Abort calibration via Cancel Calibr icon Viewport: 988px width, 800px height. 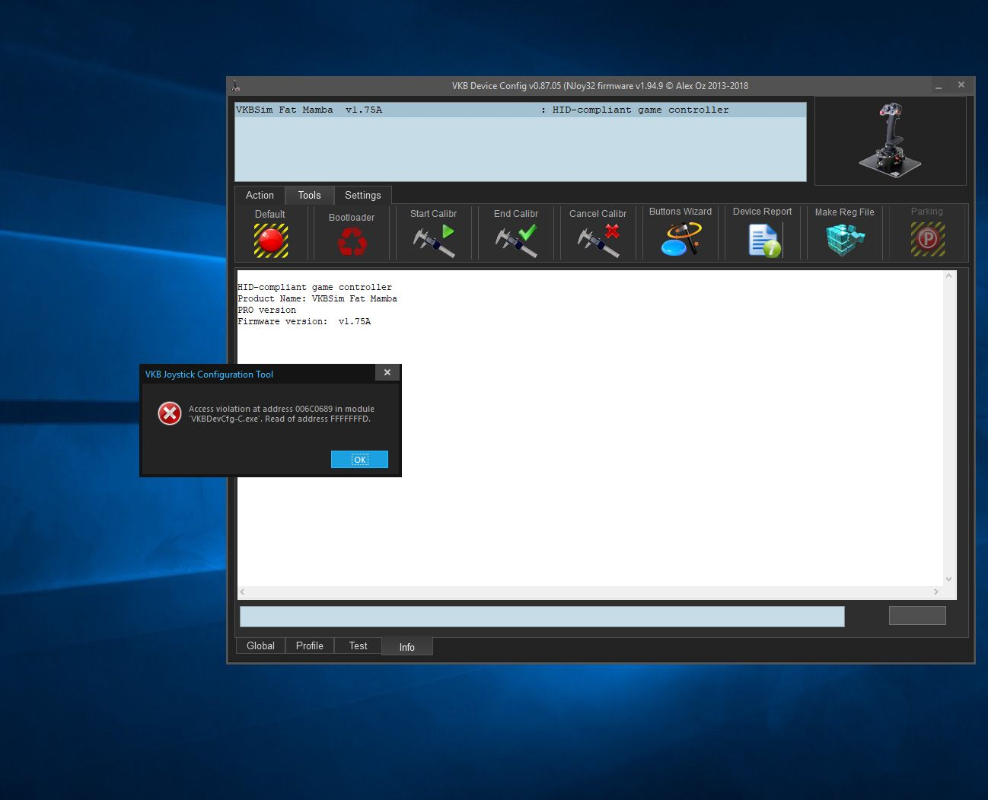(x=598, y=241)
